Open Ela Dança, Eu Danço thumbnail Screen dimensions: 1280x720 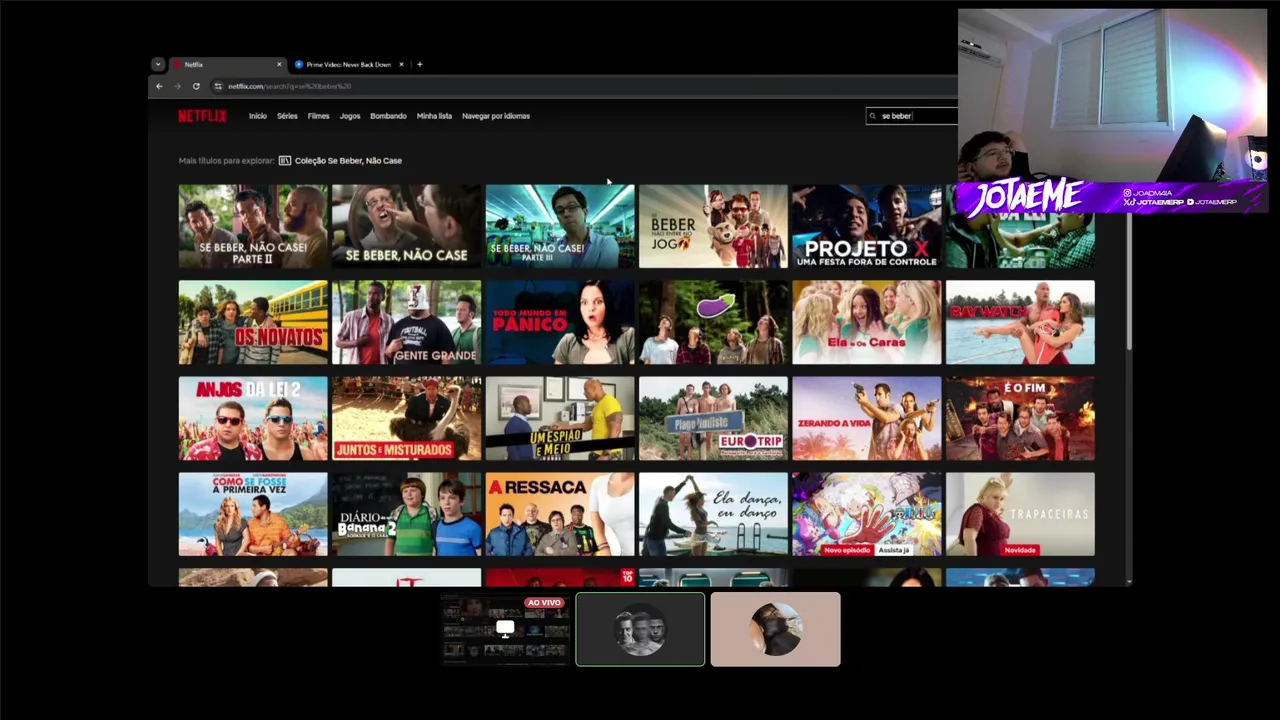click(x=713, y=514)
